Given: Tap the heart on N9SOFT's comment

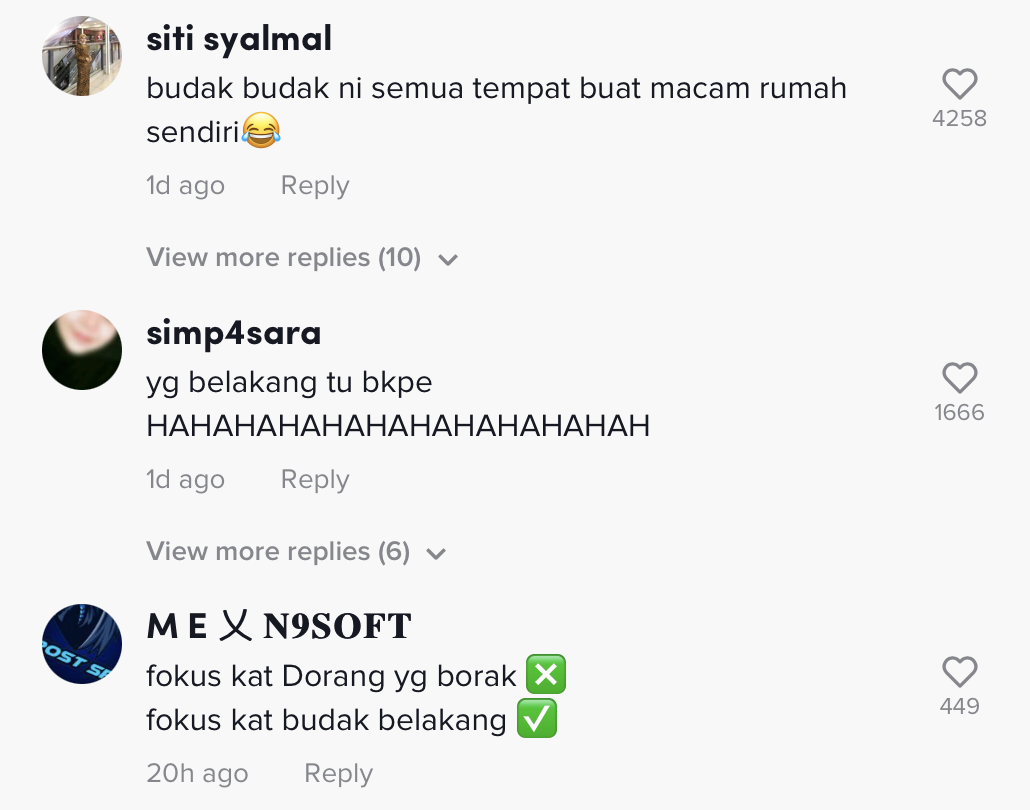Looking at the screenshot, I should [960, 672].
